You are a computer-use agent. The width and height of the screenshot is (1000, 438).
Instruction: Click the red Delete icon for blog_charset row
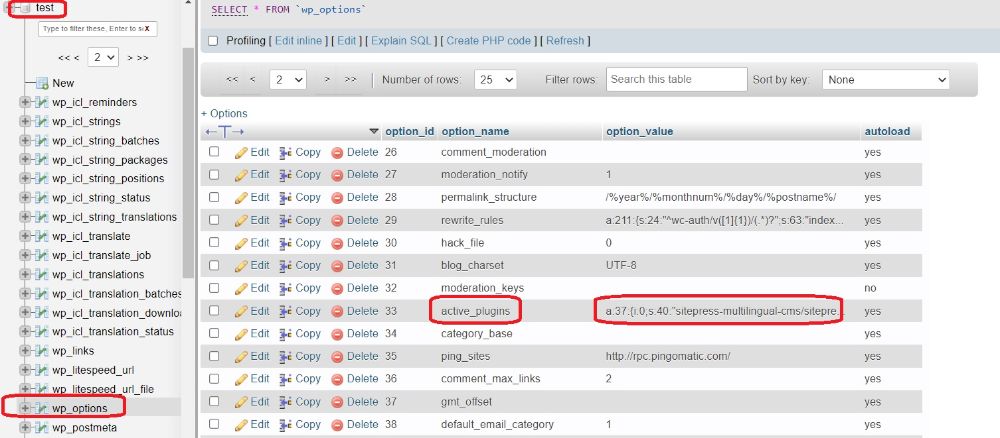click(x=337, y=266)
